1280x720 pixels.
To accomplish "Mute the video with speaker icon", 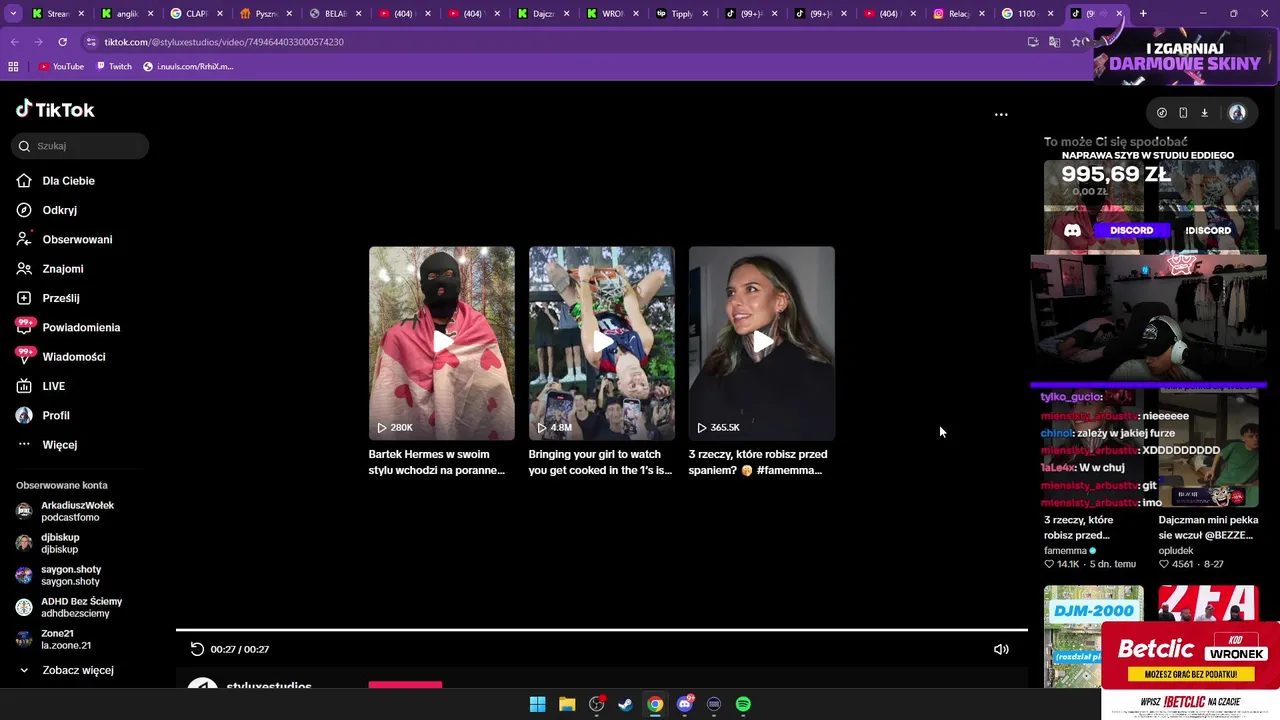I will 1001,649.
